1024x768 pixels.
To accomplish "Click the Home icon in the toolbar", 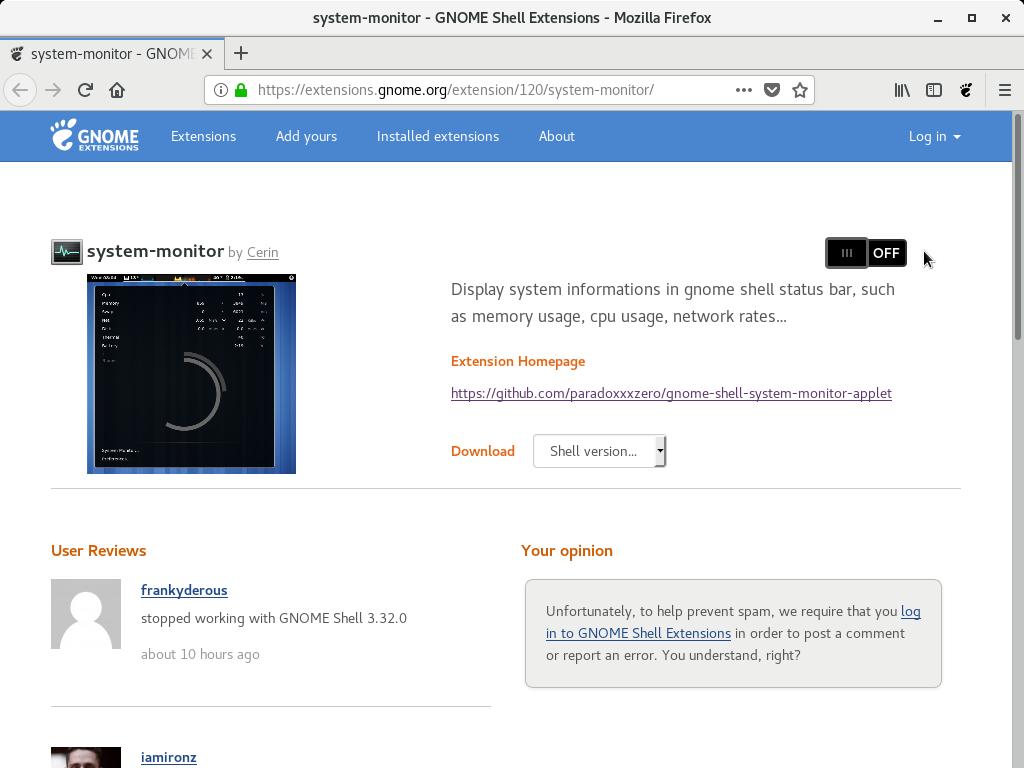I will pos(117,89).
